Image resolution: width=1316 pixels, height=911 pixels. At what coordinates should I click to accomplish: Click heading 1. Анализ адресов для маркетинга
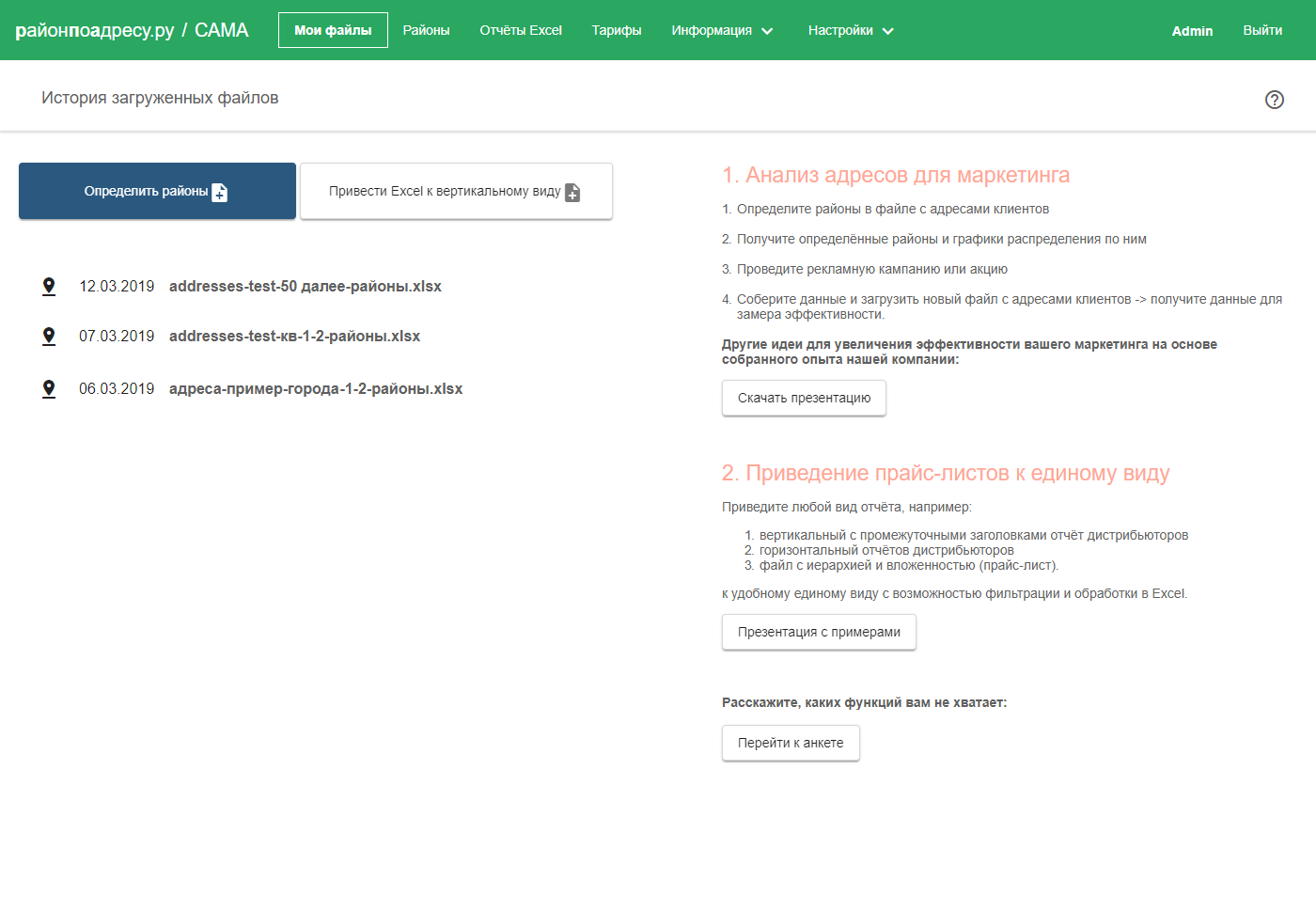(x=896, y=175)
